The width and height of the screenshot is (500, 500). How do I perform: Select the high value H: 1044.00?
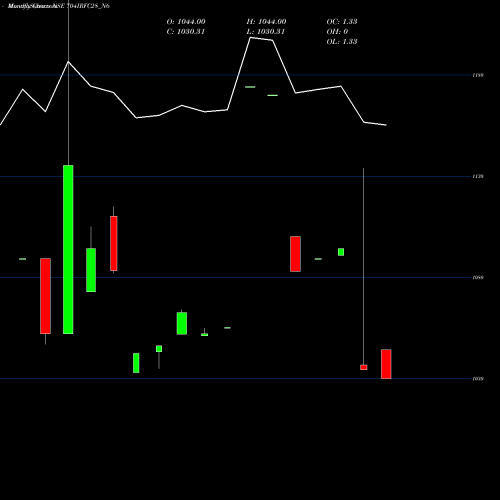point(266,22)
